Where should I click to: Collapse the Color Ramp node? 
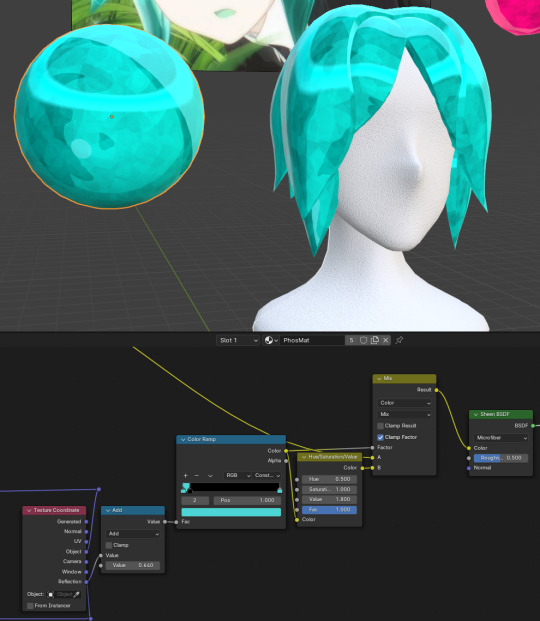tap(183, 439)
